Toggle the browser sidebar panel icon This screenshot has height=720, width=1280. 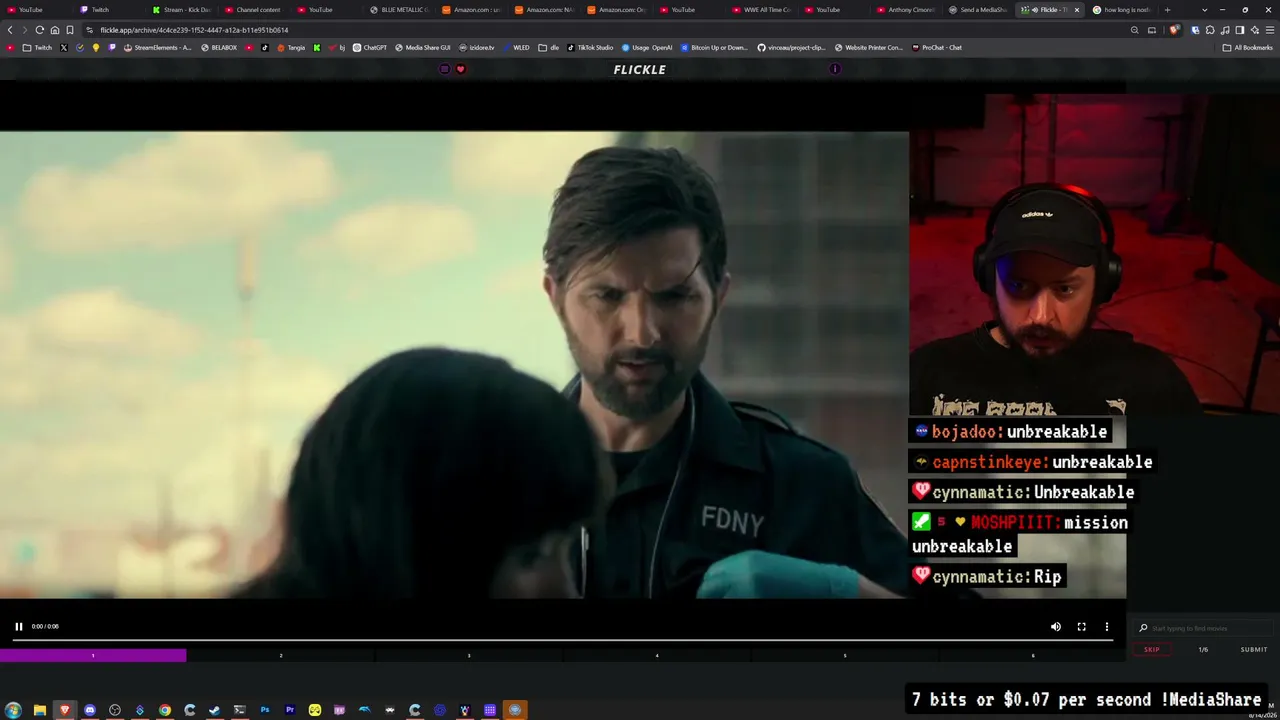[x=1240, y=30]
